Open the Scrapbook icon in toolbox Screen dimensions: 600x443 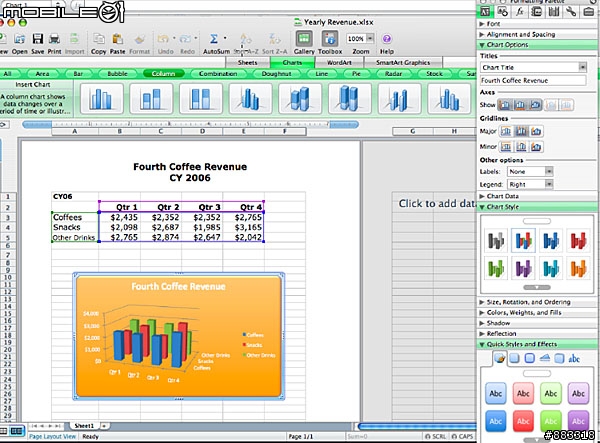pyautogui.click(x=536, y=11)
